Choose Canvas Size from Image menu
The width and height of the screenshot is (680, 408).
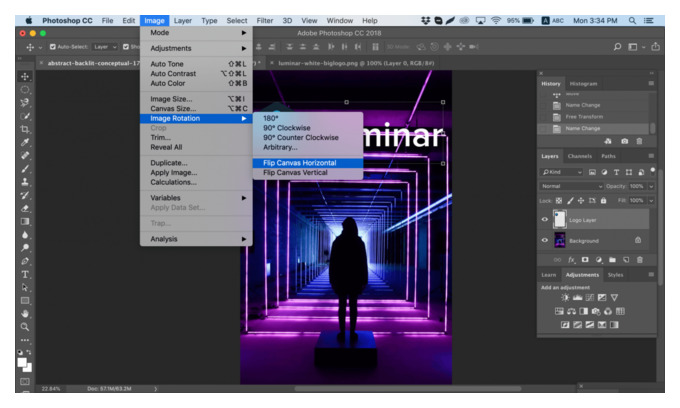(173, 108)
